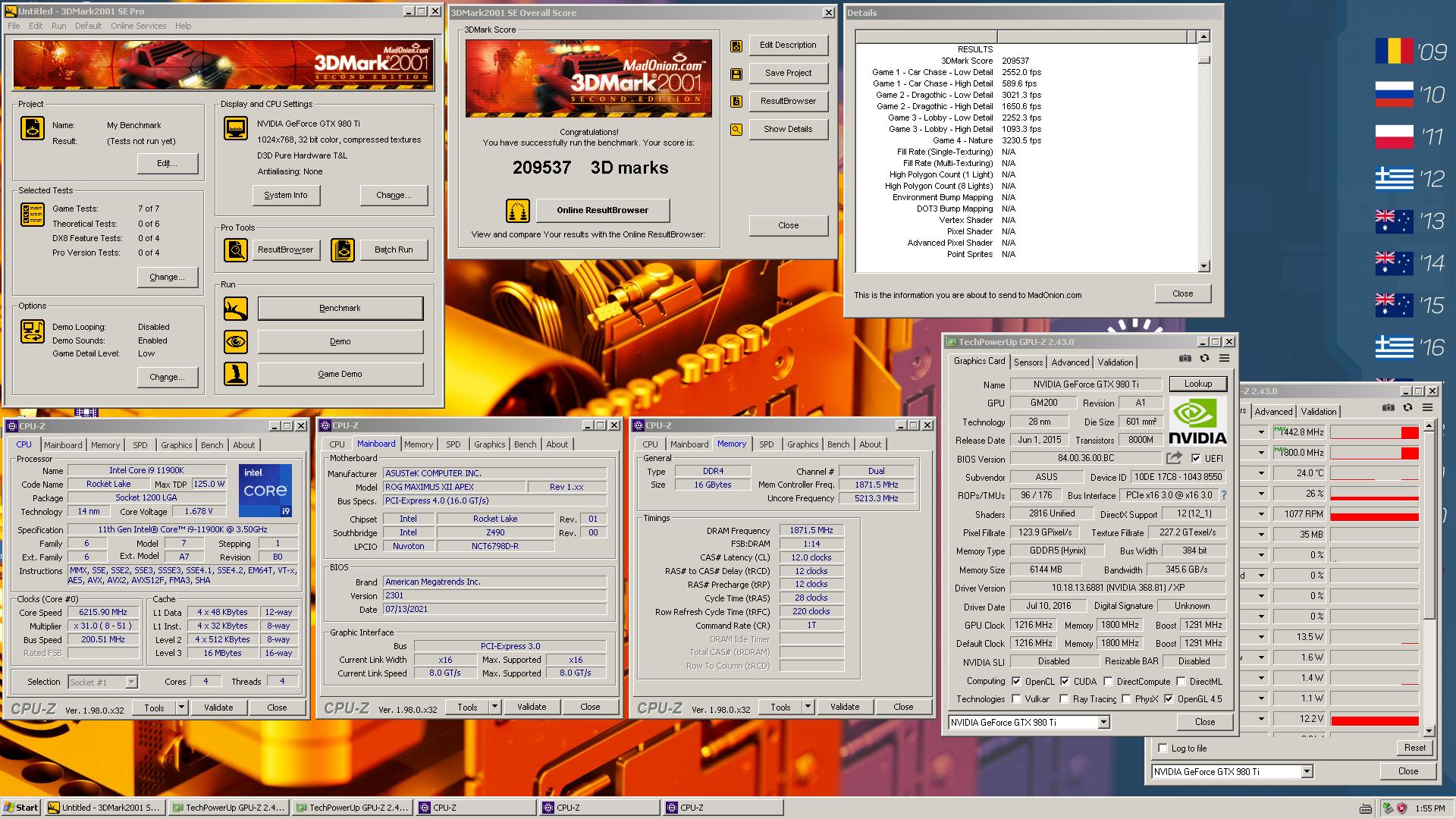Open the hamburger menu in GPU-Z Sensors window

tap(1427, 408)
